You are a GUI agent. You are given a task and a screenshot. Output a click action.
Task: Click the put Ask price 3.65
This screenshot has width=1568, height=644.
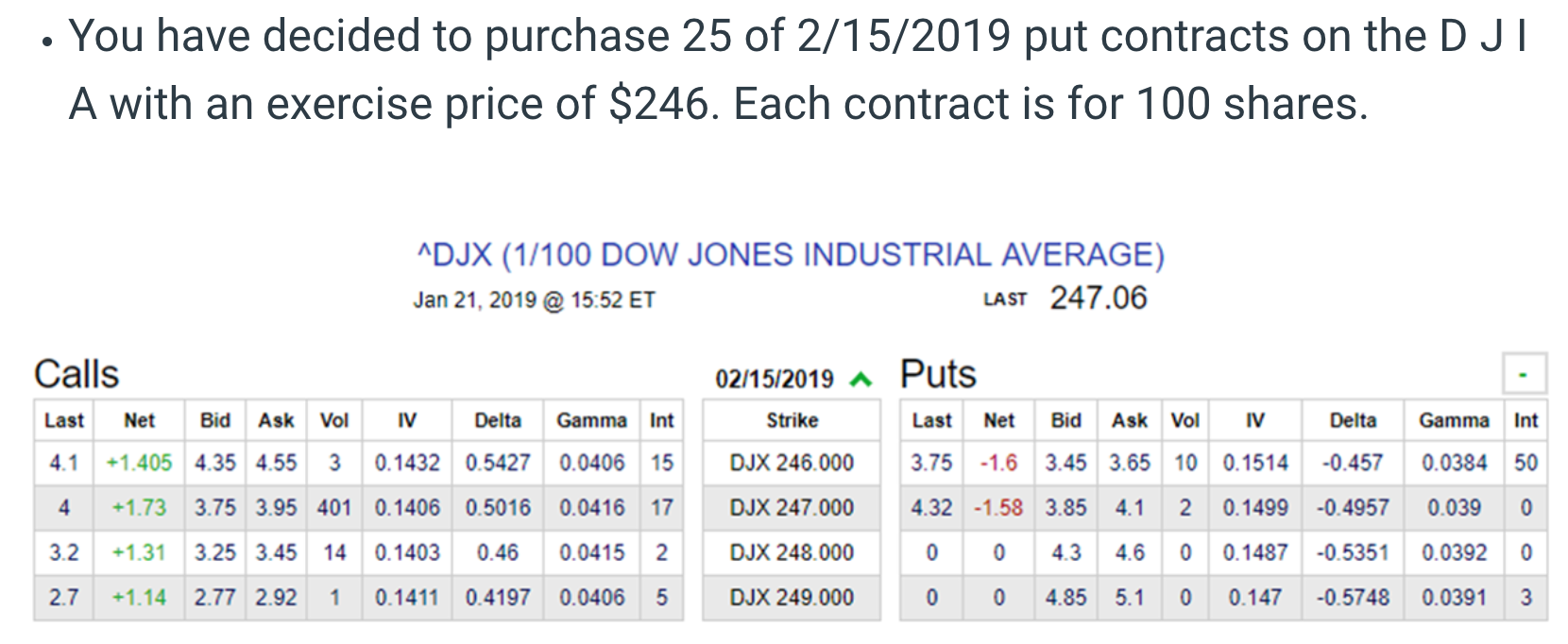tap(1130, 463)
